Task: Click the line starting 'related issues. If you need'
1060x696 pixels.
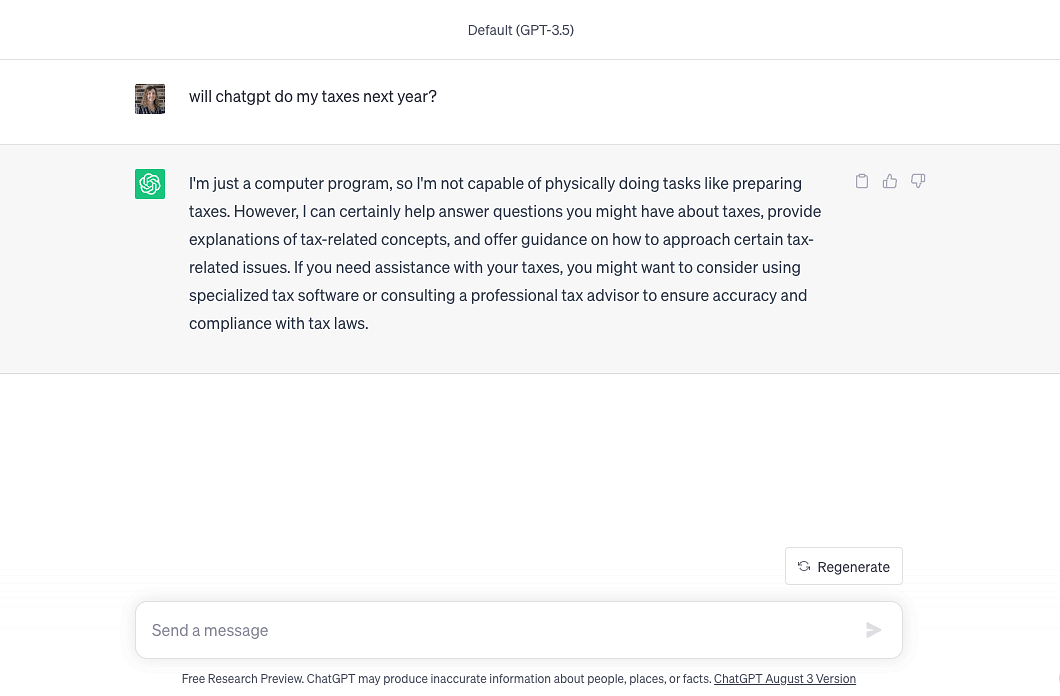Action: [x=495, y=268]
